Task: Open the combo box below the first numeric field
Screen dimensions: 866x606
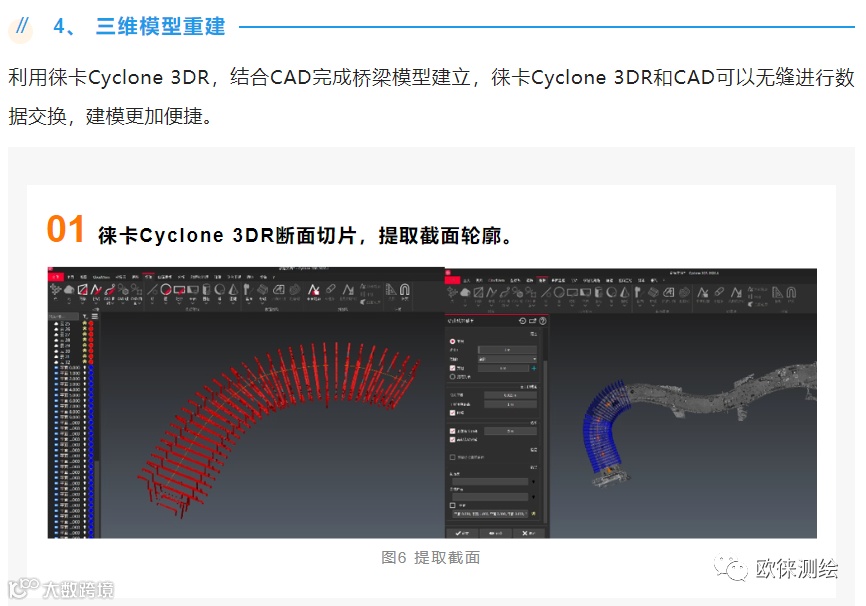Action: (508, 359)
